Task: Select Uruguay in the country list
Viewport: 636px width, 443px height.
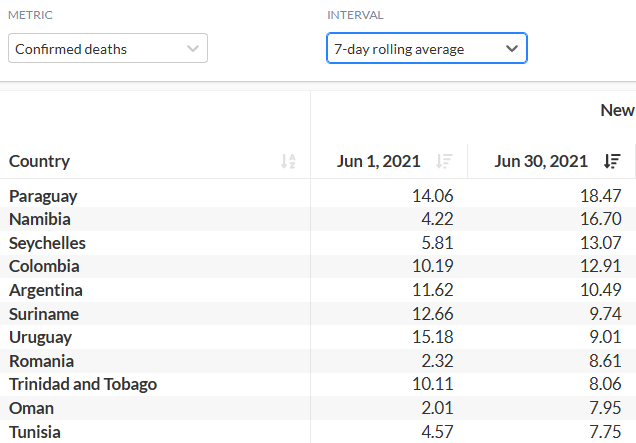Action: coord(41,337)
